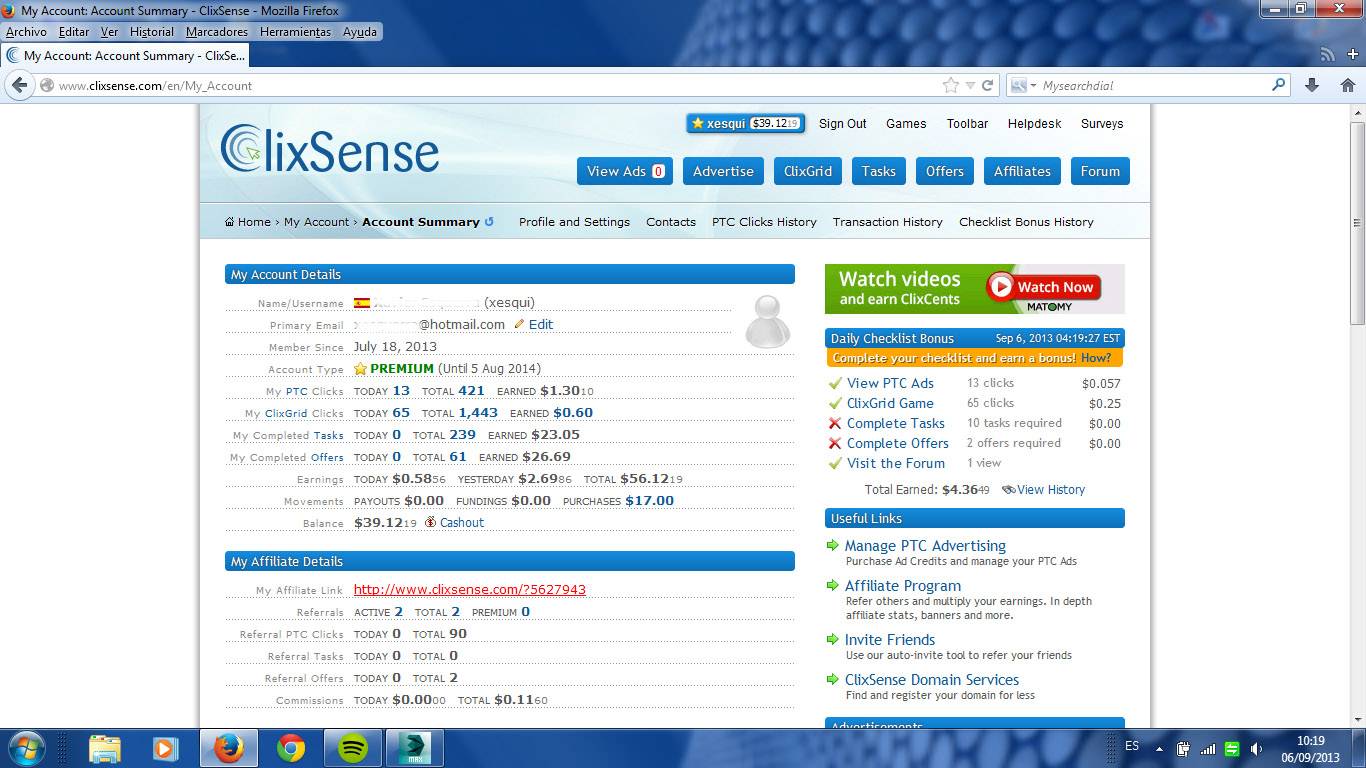Open the Firefox downloads arrow icon
The width and height of the screenshot is (1366, 768).
tap(1312, 85)
